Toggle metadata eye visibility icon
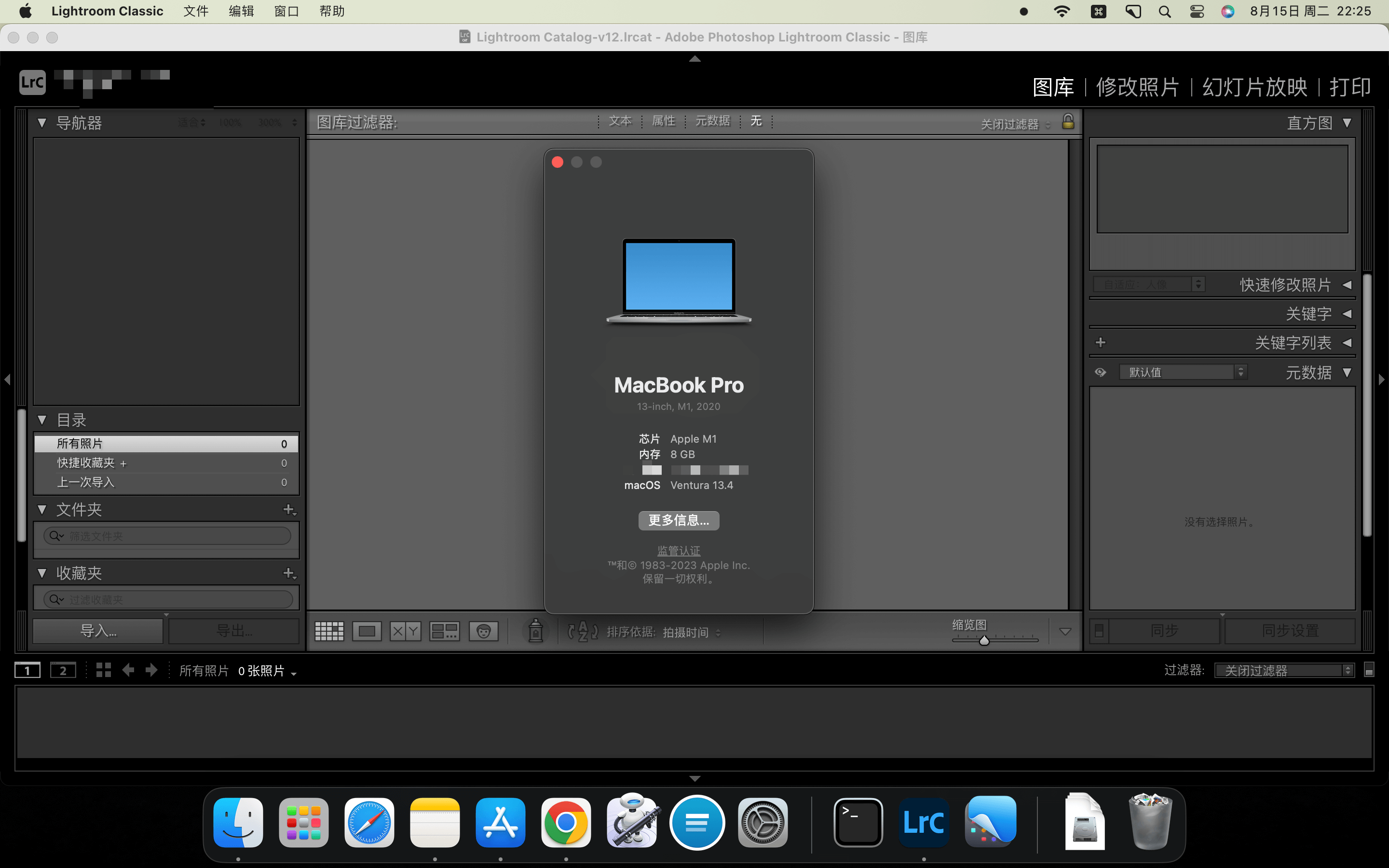 [x=1100, y=373]
